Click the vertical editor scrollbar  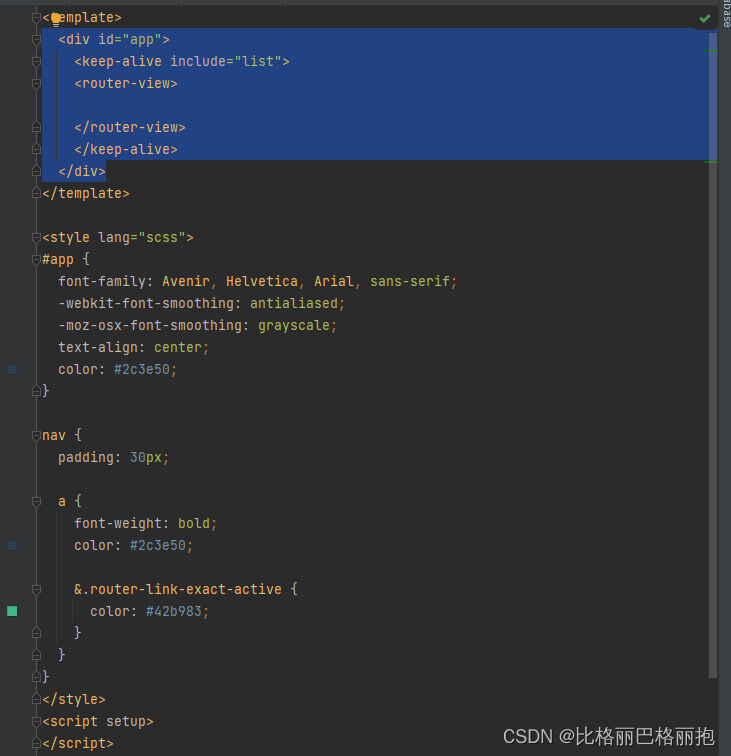[713, 354]
